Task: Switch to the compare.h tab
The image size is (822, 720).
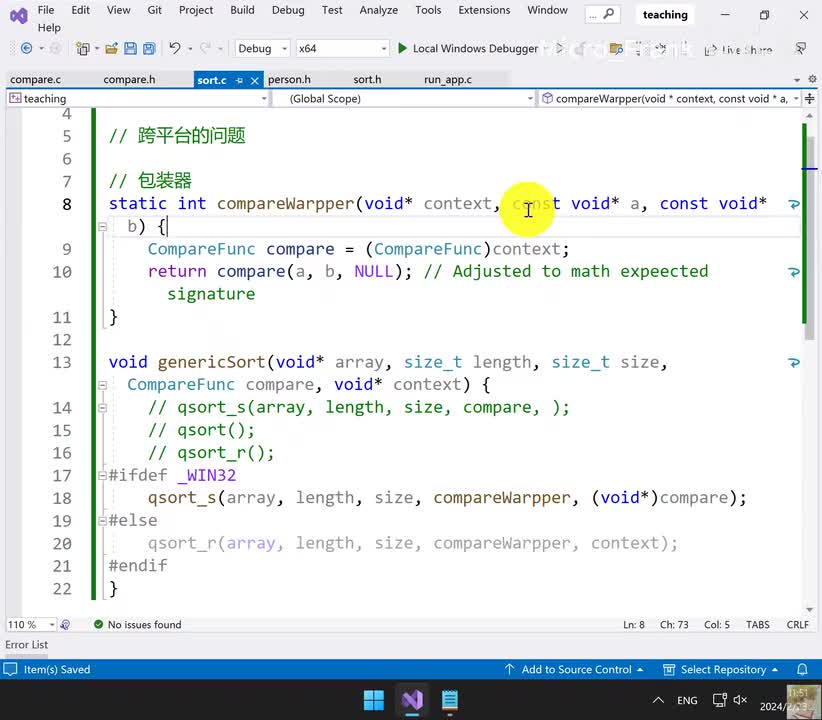Action: 129,80
